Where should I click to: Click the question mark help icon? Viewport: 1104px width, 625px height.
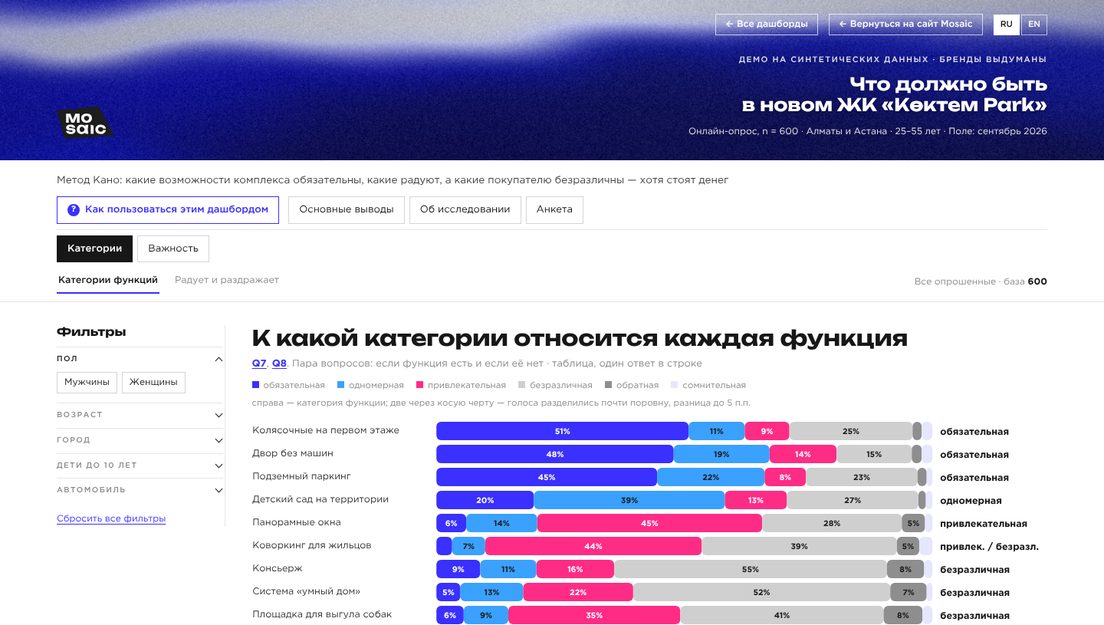[x=73, y=210]
